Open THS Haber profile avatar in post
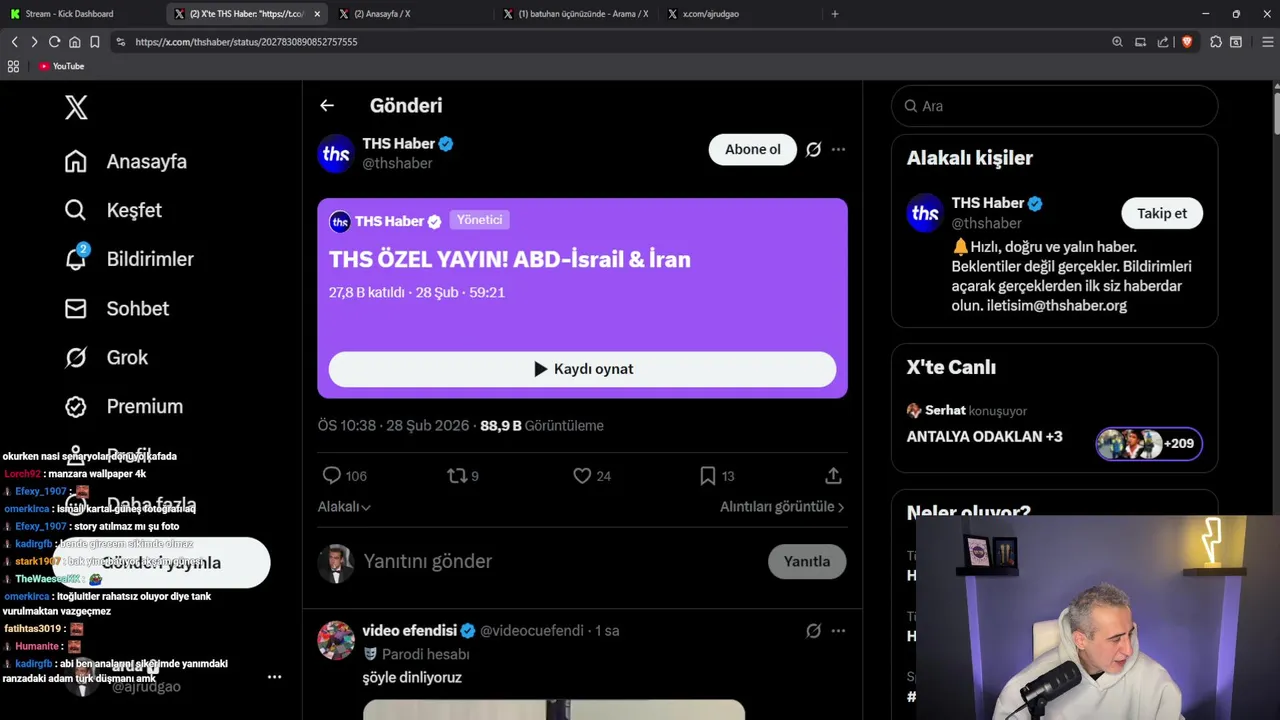Viewport: 1280px width, 720px height. (336, 153)
